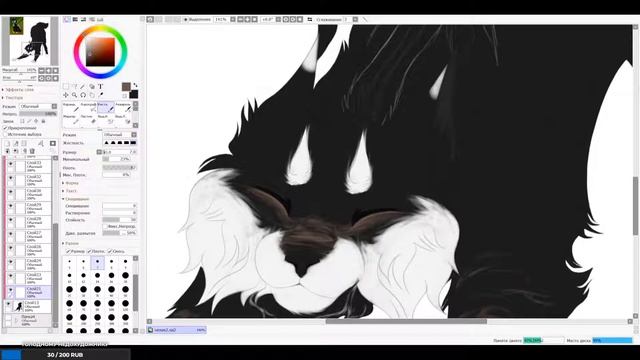Select the Text tool
The height and width of the screenshot is (360, 640).
[x=100, y=87]
